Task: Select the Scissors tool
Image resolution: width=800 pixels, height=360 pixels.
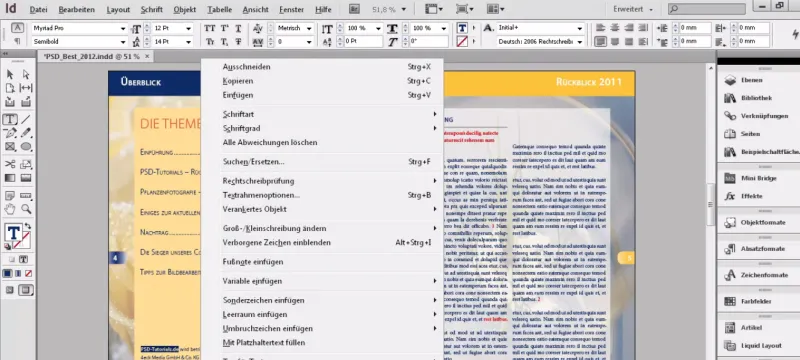Action: point(10,164)
